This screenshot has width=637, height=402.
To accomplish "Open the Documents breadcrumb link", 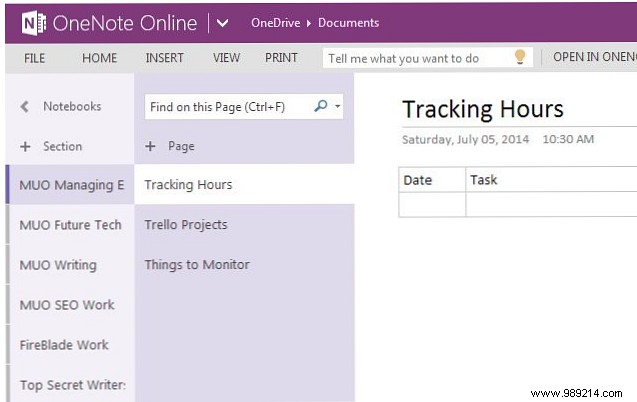I will click(349, 23).
